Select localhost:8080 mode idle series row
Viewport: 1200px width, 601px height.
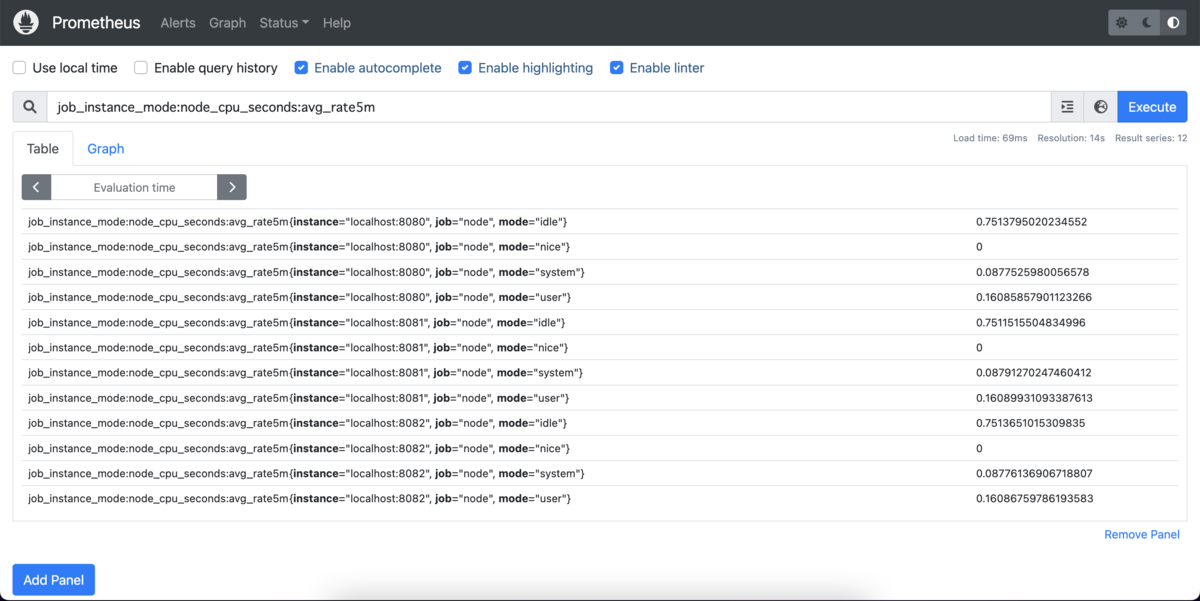(600, 221)
